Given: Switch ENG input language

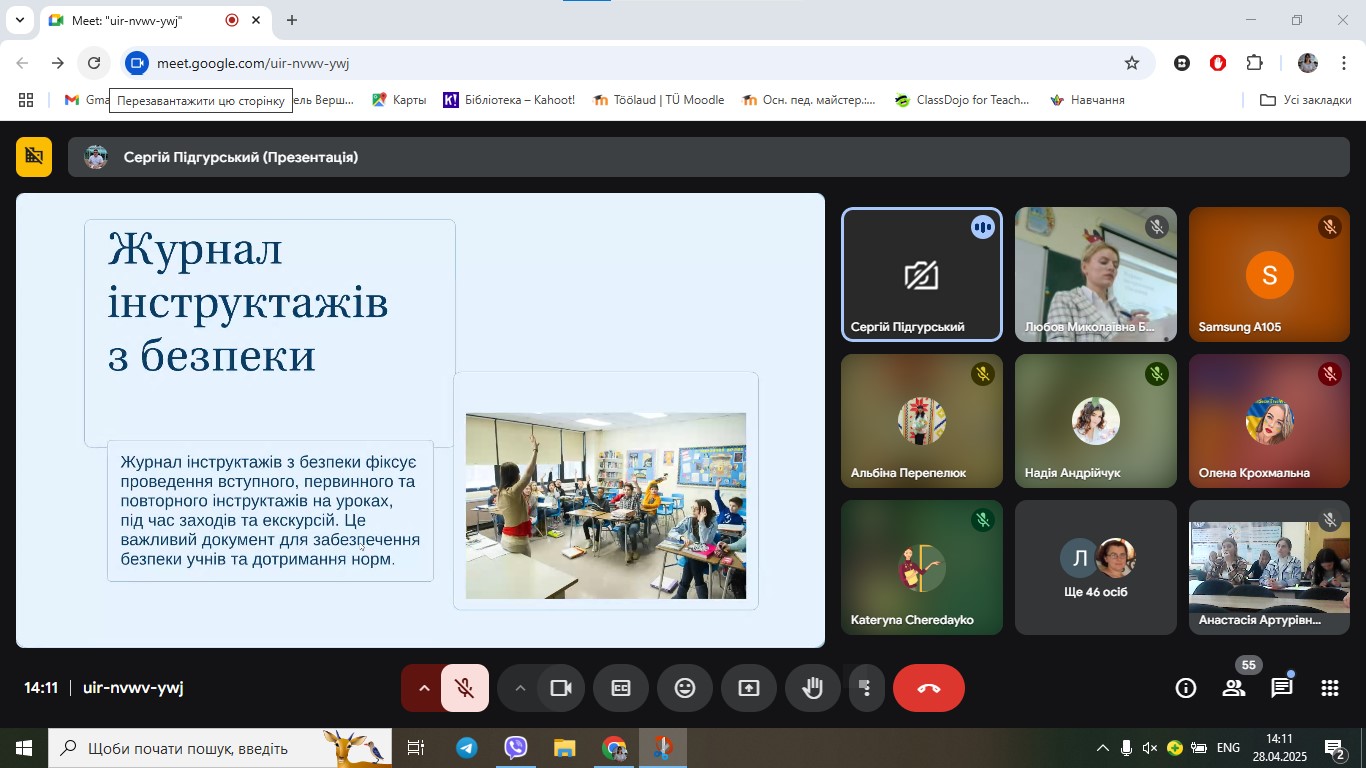Looking at the screenshot, I should pyautogui.click(x=1228, y=748).
